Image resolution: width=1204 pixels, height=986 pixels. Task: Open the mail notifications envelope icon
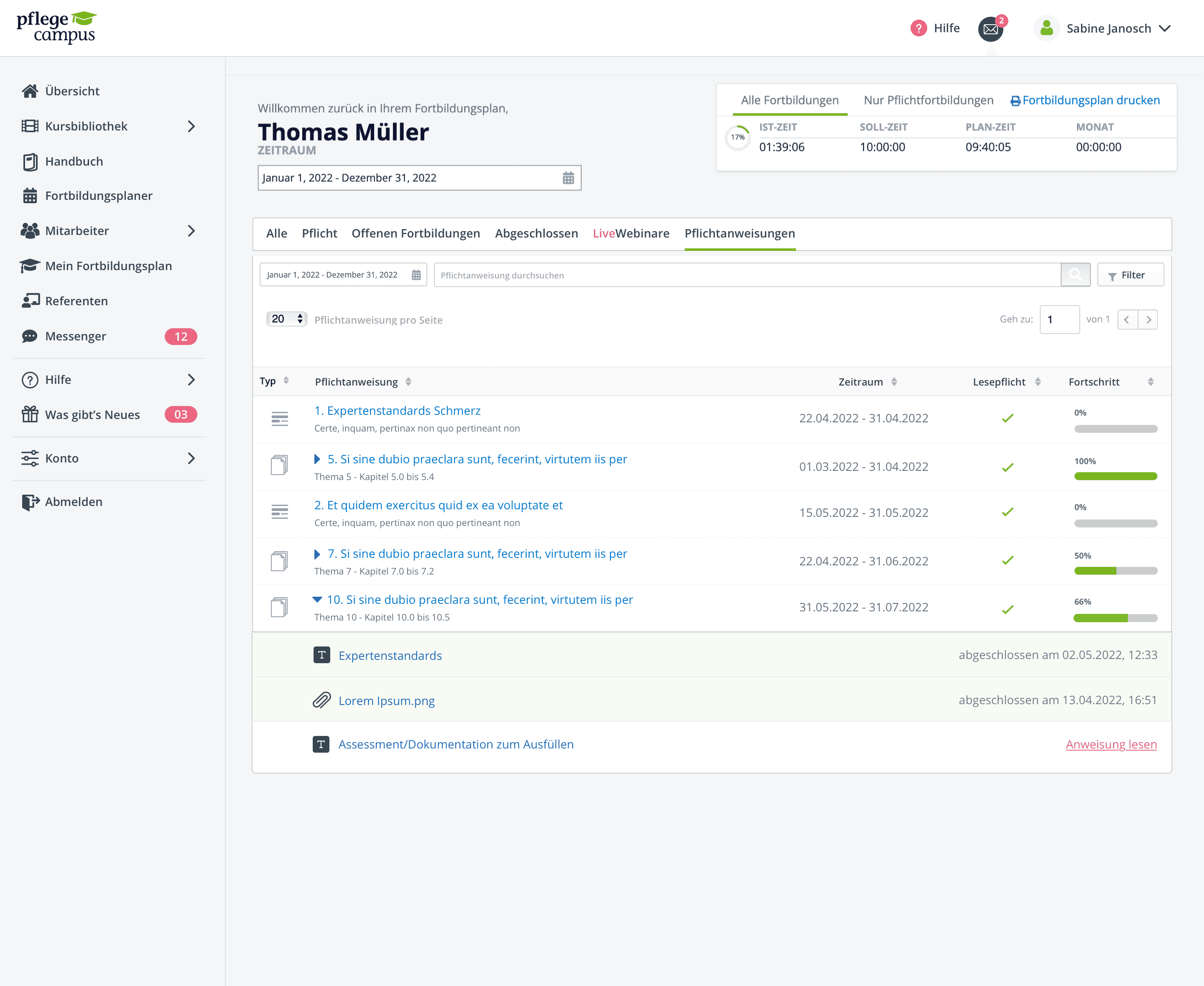990,29
